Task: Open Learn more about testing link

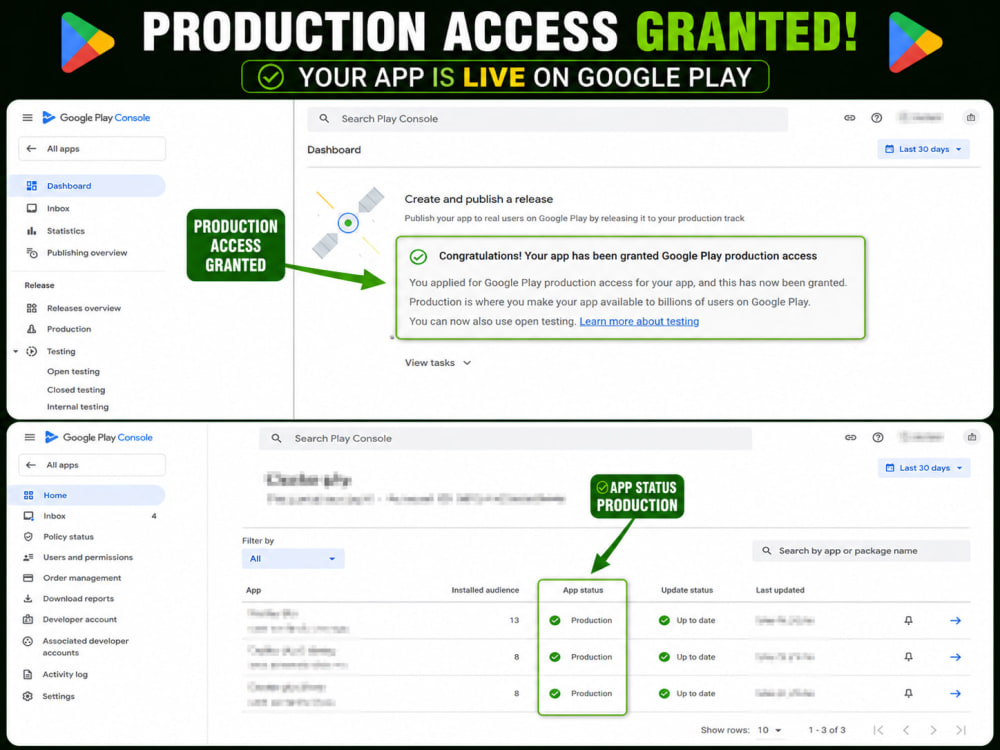Action: tap(639, 321)
